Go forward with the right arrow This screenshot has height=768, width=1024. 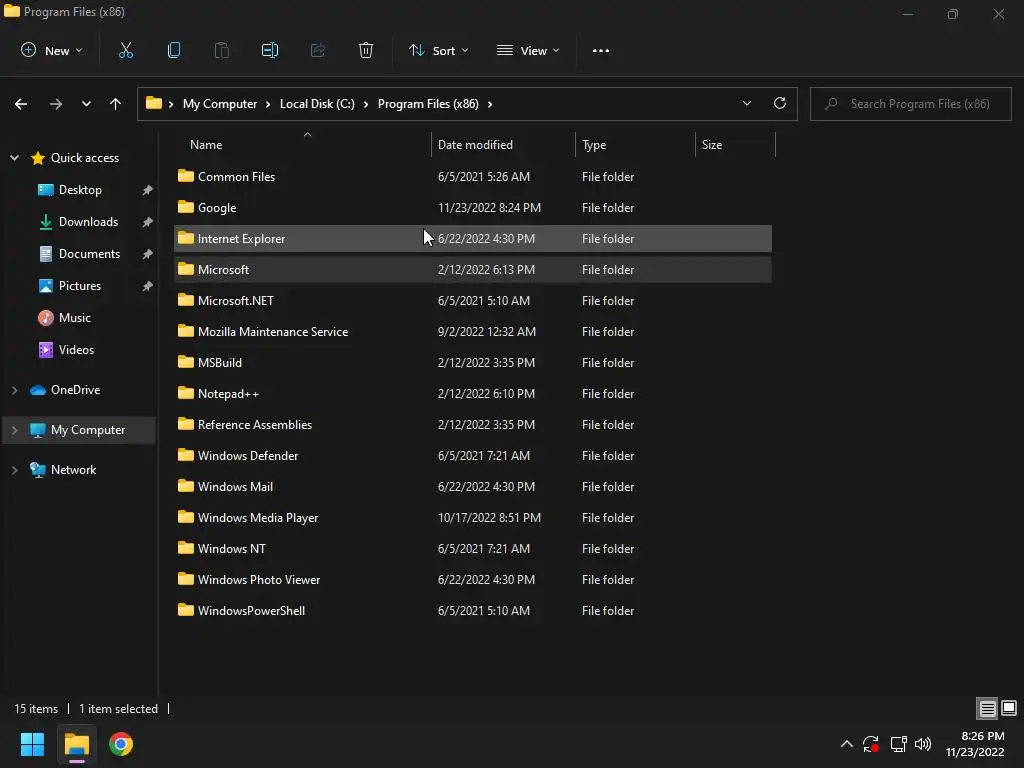[x=56, y=104]
